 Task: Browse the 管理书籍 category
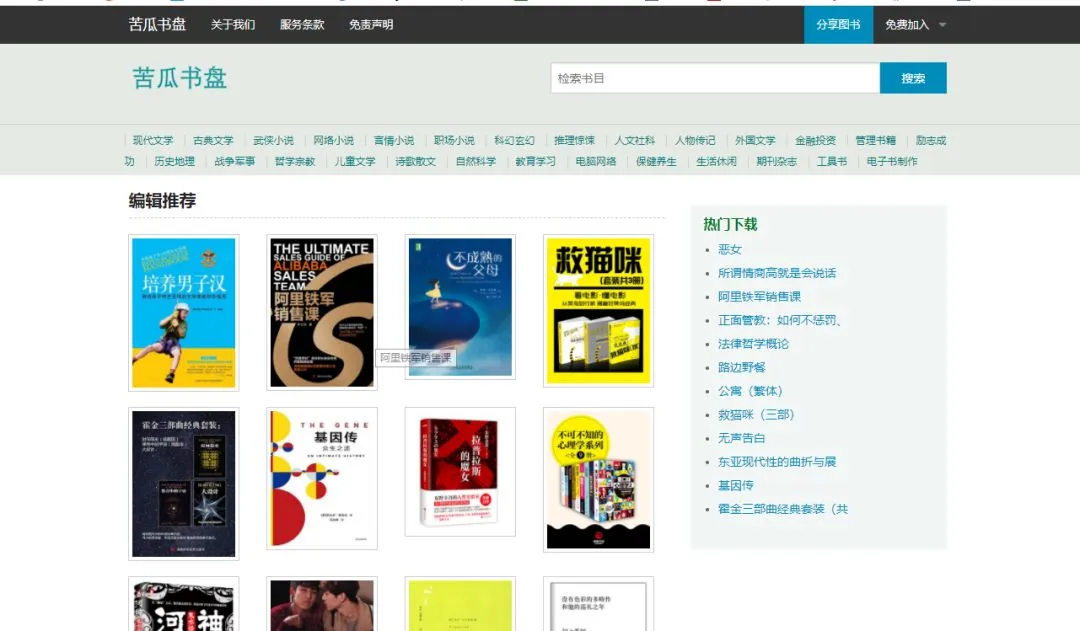(876, 141)
